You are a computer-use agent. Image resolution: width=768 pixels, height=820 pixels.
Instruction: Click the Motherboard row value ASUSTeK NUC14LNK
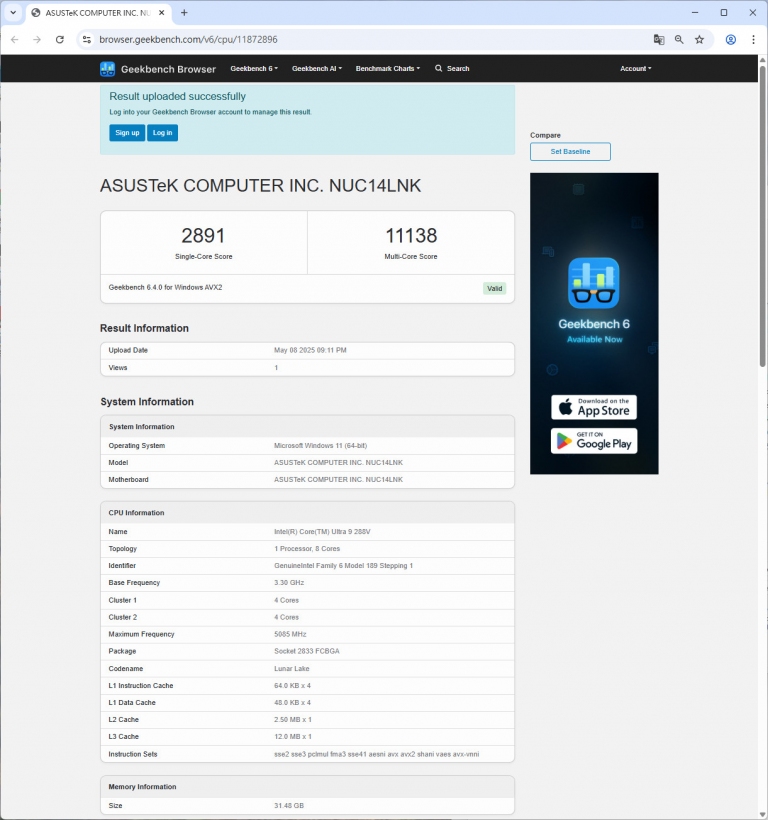[338, 480]
